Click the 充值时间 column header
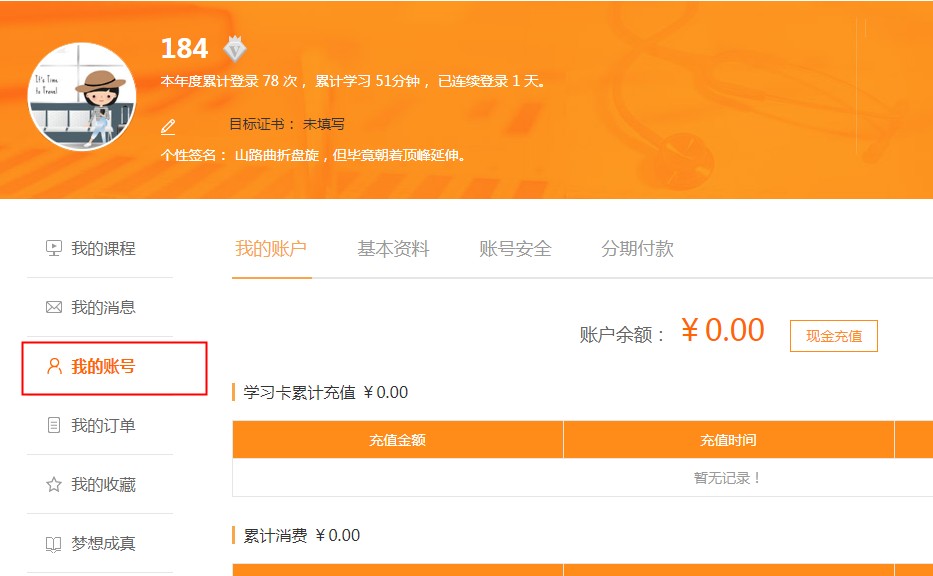 coord(728,440)
